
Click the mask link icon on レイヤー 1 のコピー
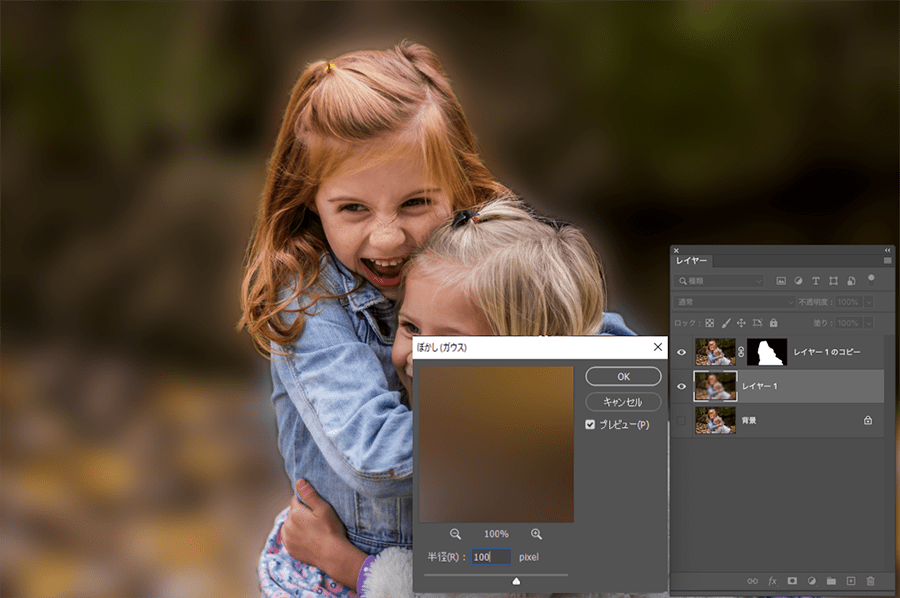pyautogui.click(x=741, y=352)
